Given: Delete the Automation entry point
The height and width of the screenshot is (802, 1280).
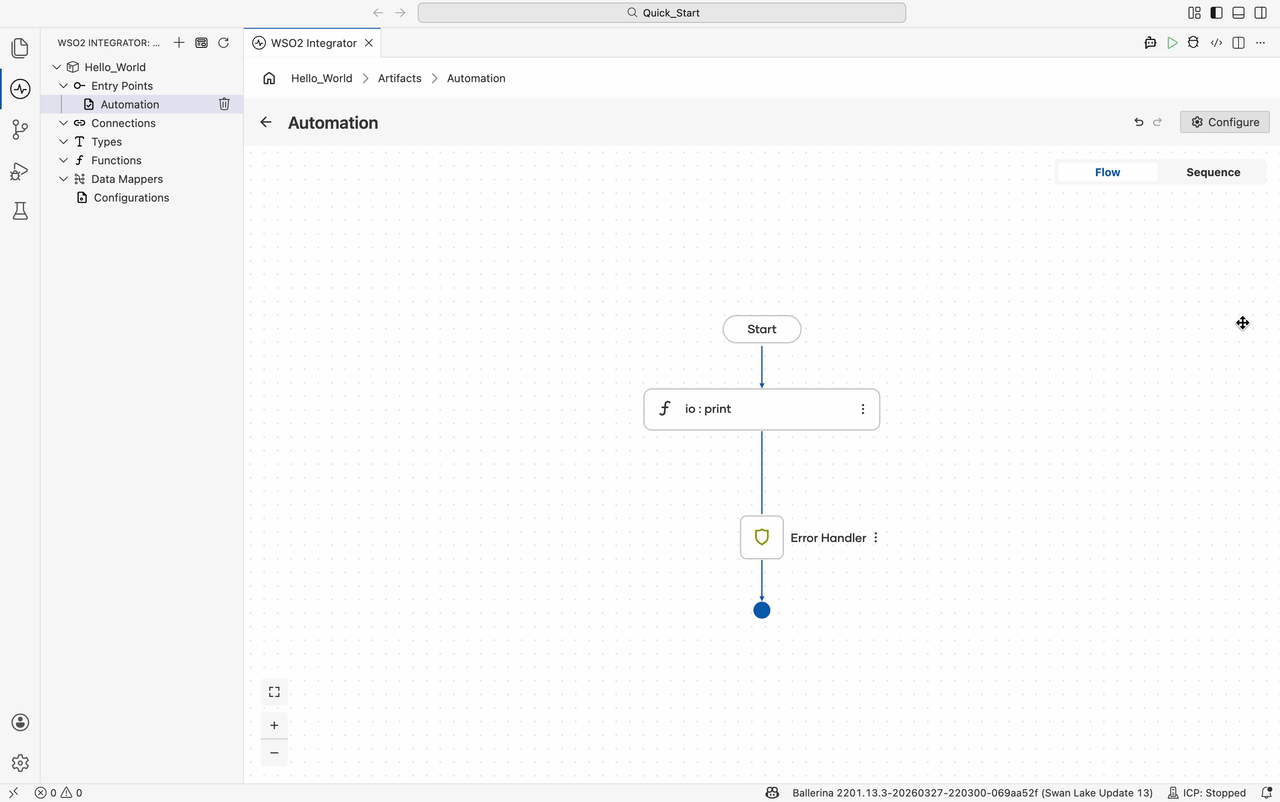Looking at the screenshot, I should tap(224, 104).
